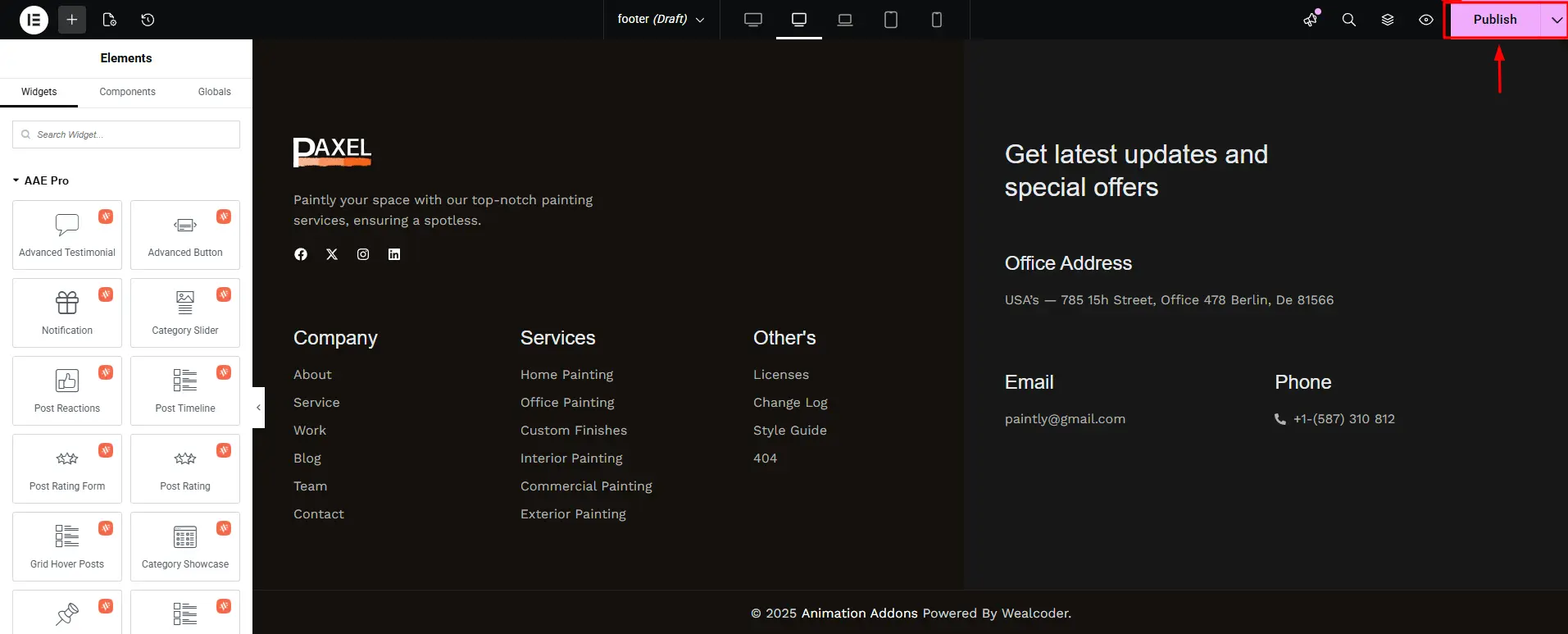
Task: Select the Post Rating widget
Action: click(185, 468)
